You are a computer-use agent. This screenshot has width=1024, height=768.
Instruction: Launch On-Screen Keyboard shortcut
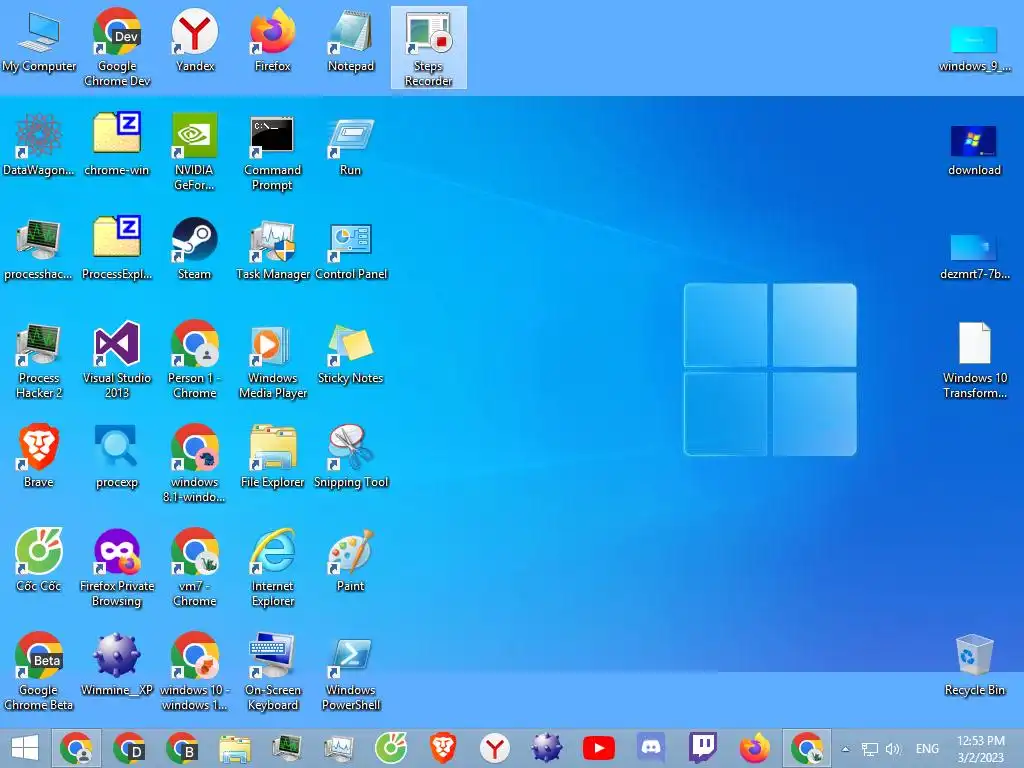pos(272,671)
